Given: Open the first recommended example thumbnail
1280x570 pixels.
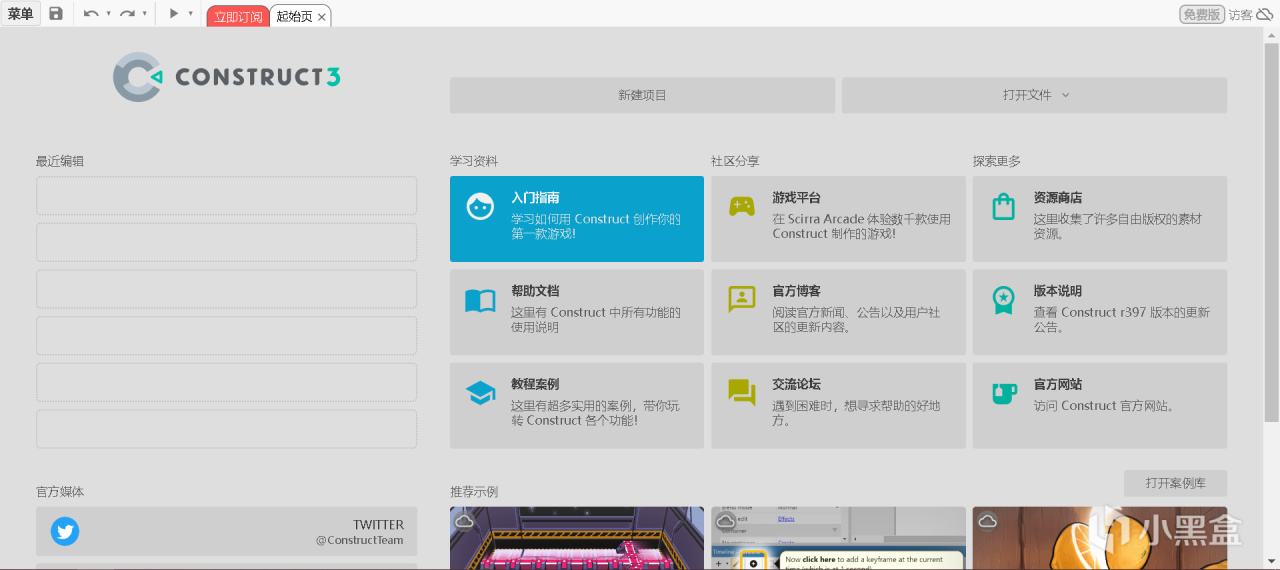Looking at the screenshot, I should (577, 538).
